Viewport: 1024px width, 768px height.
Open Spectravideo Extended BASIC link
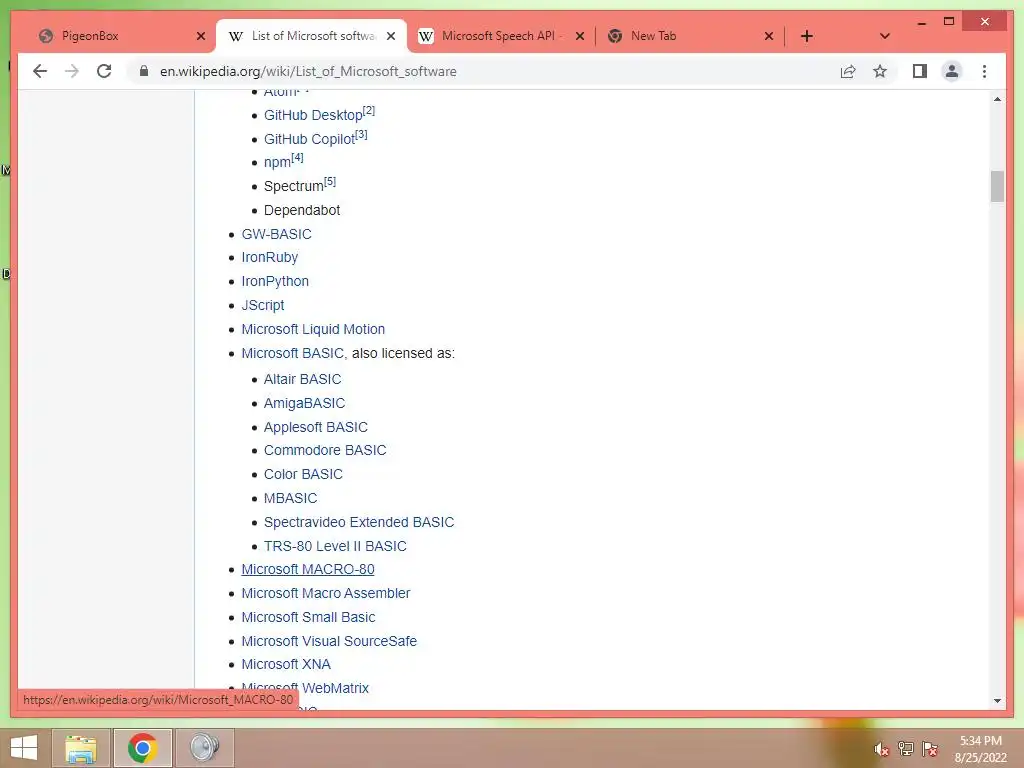point(359,522)
